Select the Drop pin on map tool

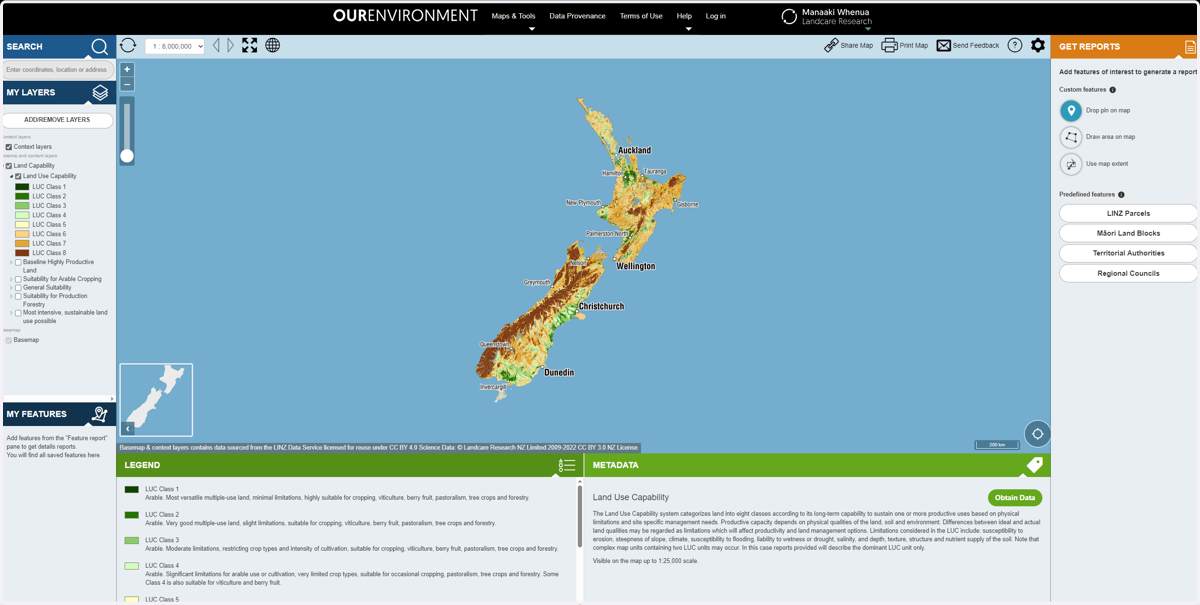tap(1071, 110)
